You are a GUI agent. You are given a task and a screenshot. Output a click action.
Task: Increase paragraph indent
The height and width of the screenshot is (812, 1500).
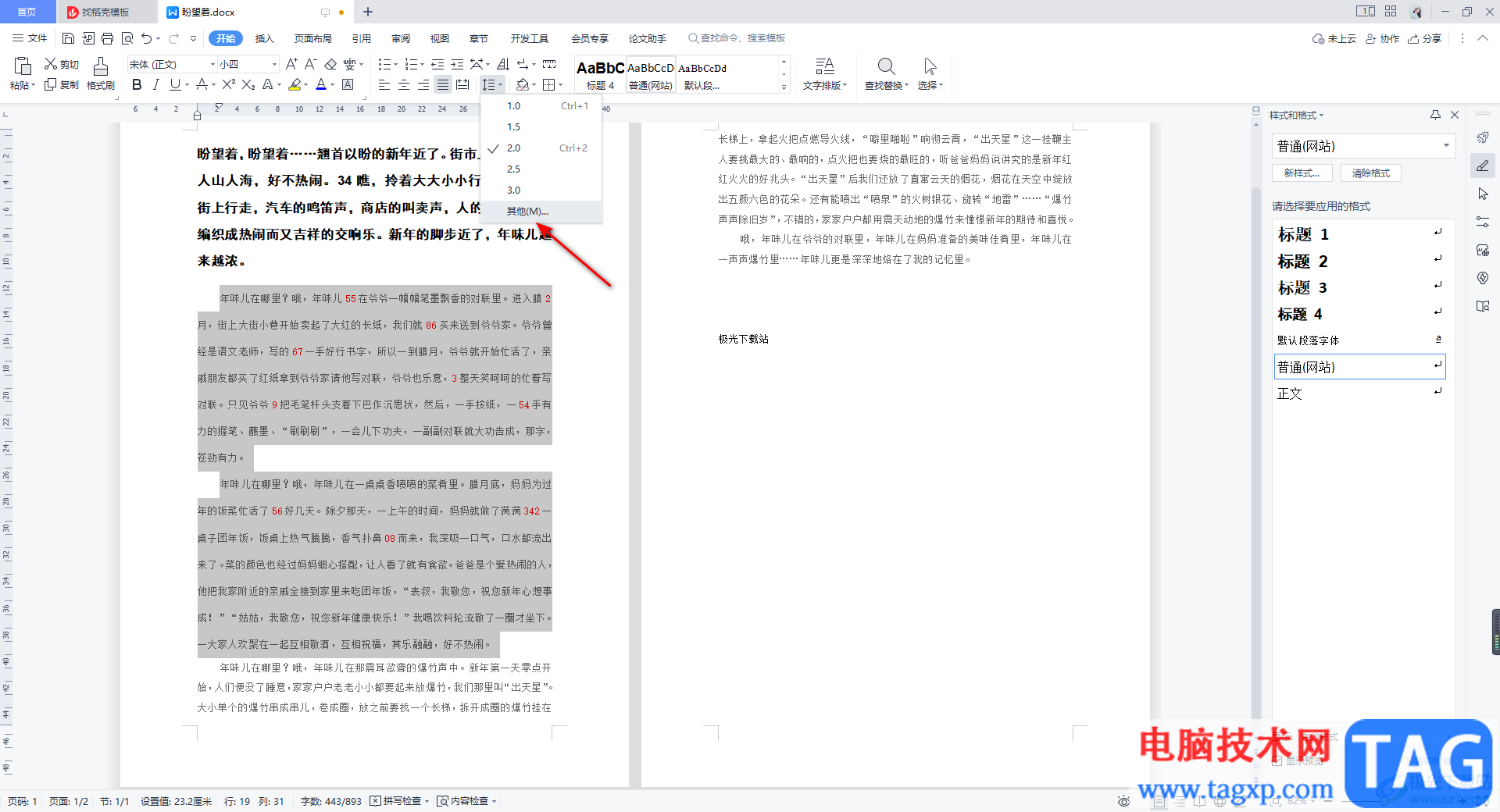[x=457, y=64]
